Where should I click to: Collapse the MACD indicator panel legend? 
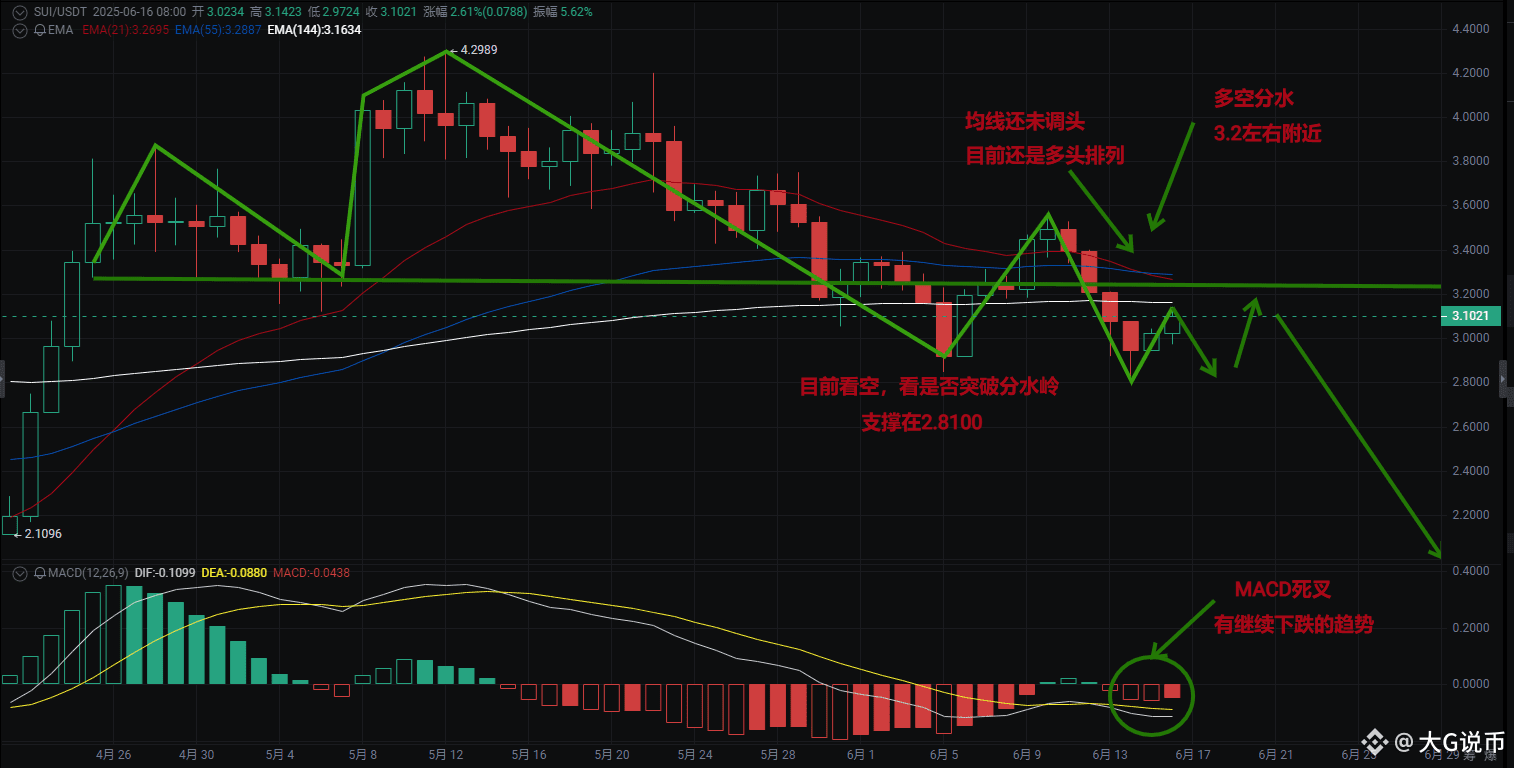(x=19, y=573)
